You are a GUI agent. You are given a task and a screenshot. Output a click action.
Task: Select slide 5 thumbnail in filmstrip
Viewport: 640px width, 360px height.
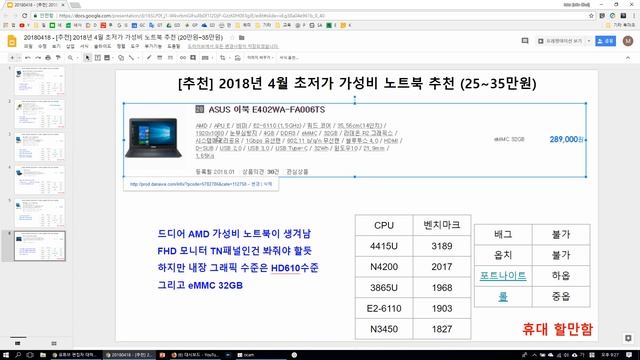(40, 213)
